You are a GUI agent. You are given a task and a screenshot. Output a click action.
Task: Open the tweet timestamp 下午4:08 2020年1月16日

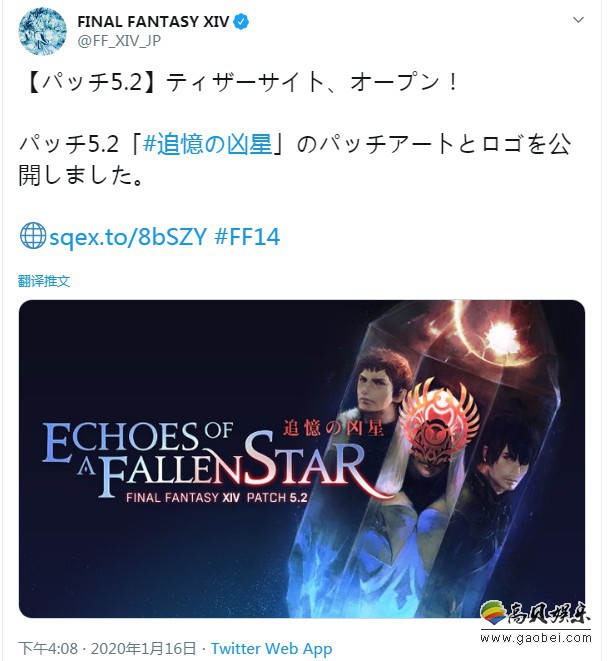pyautogui.click(x=107, y=648)
